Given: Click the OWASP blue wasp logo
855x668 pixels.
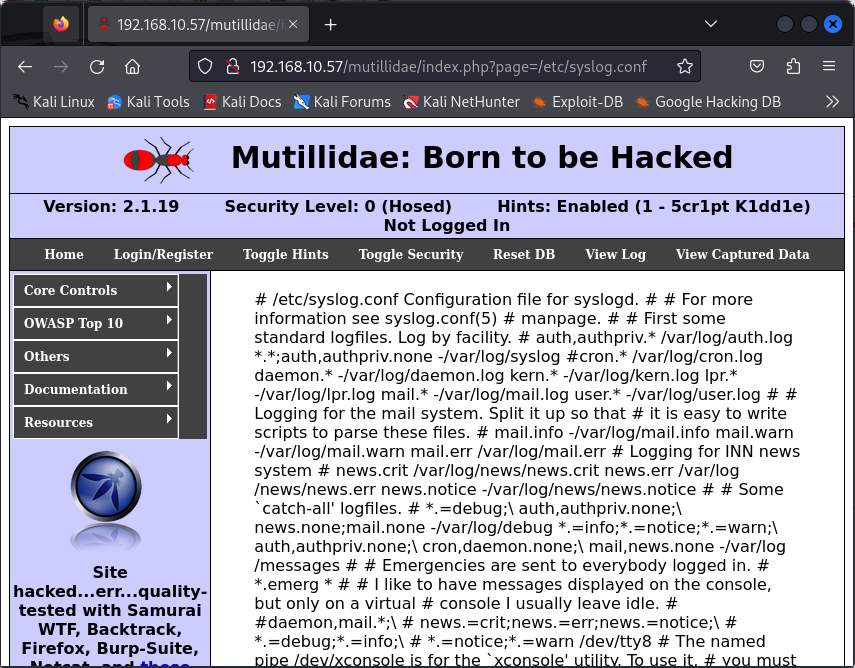Looking at the screenshot, I should click(x=106, y=485).
